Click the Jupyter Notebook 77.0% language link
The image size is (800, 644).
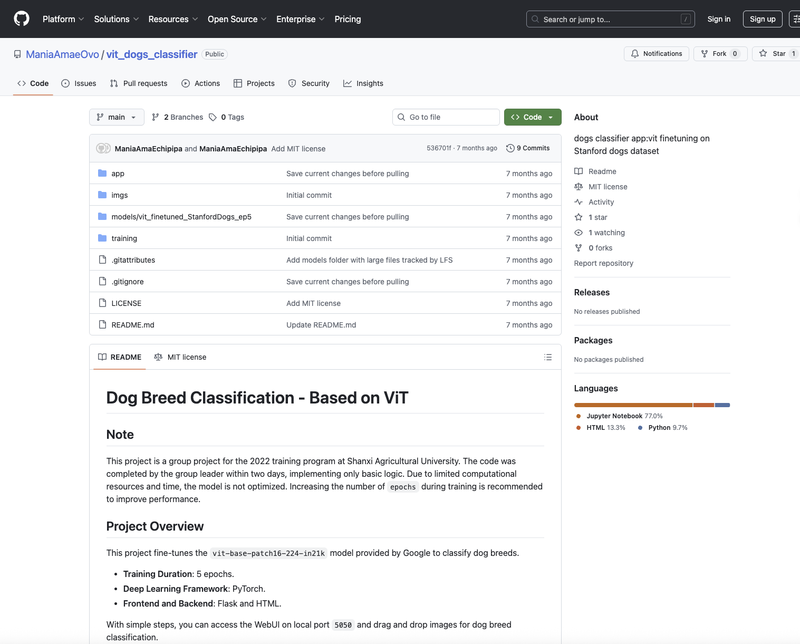[x=619, y=416]
